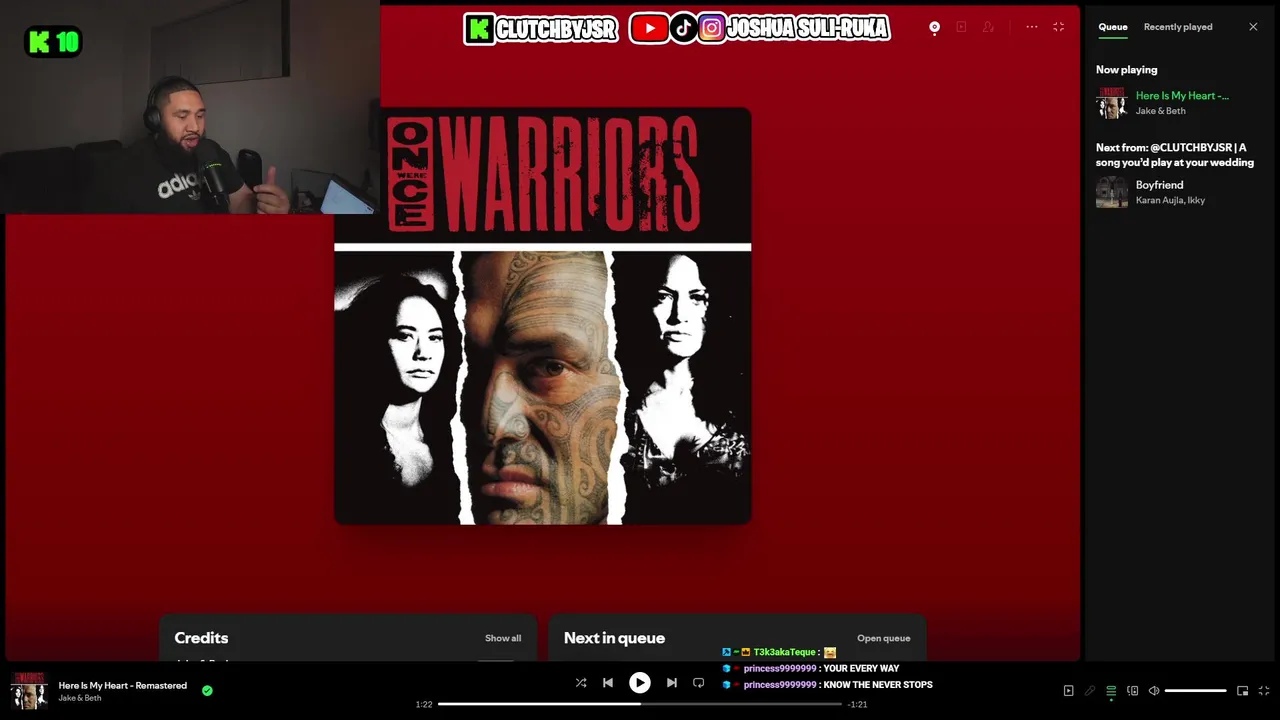Collapse the expanded view using the top arrows icon

pos(1058,27)
